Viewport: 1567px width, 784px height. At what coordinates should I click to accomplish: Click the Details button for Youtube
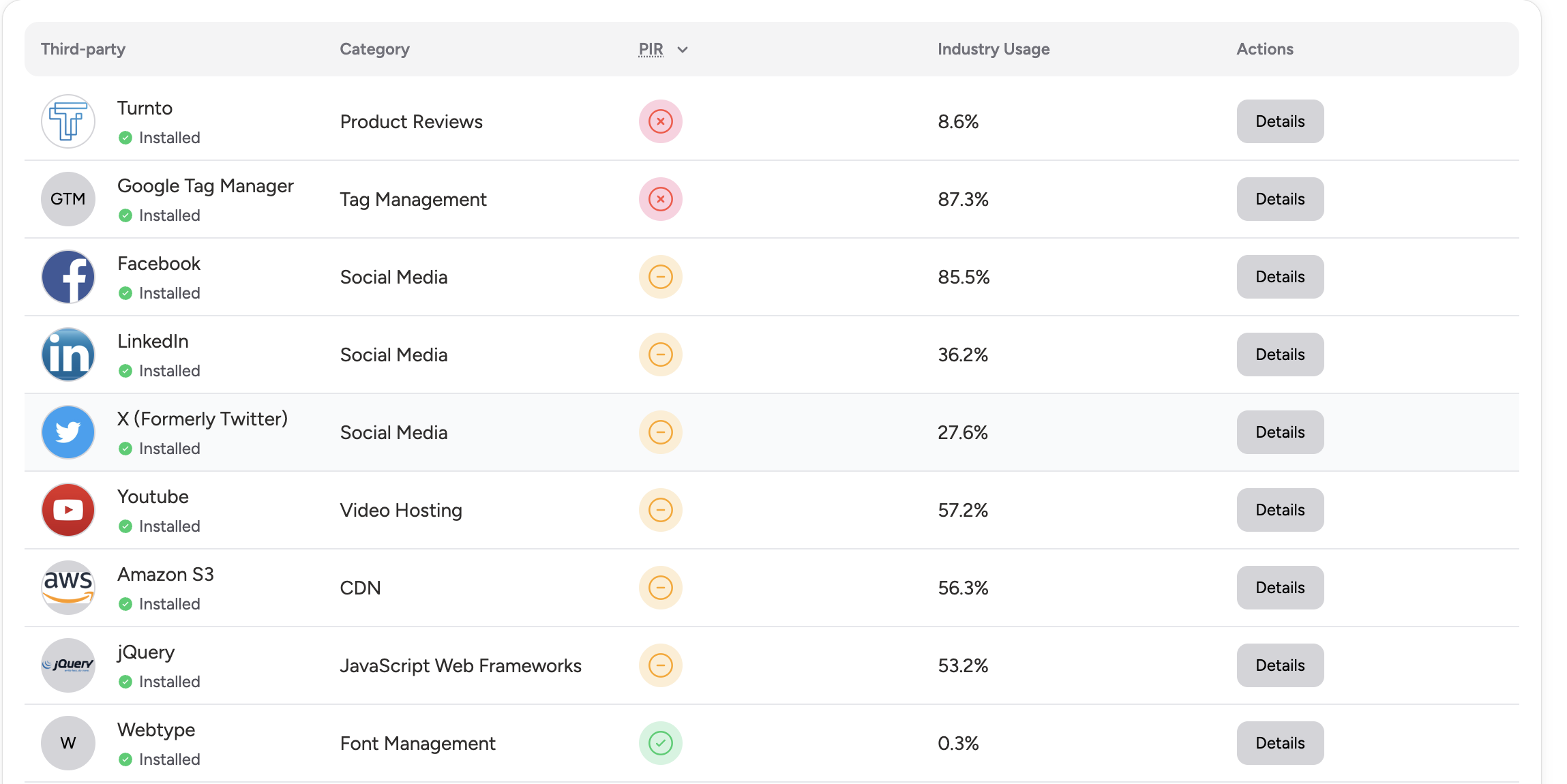click(1281, 510)
